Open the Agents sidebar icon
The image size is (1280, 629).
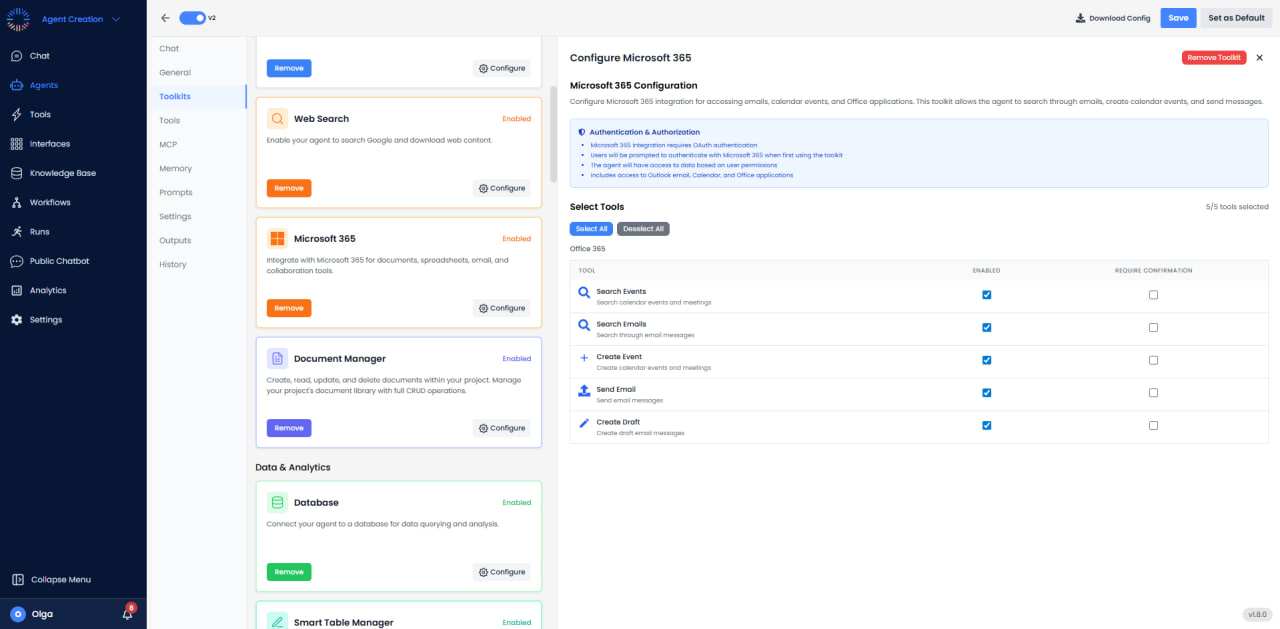pyautogui.click(x=17, y=85)
